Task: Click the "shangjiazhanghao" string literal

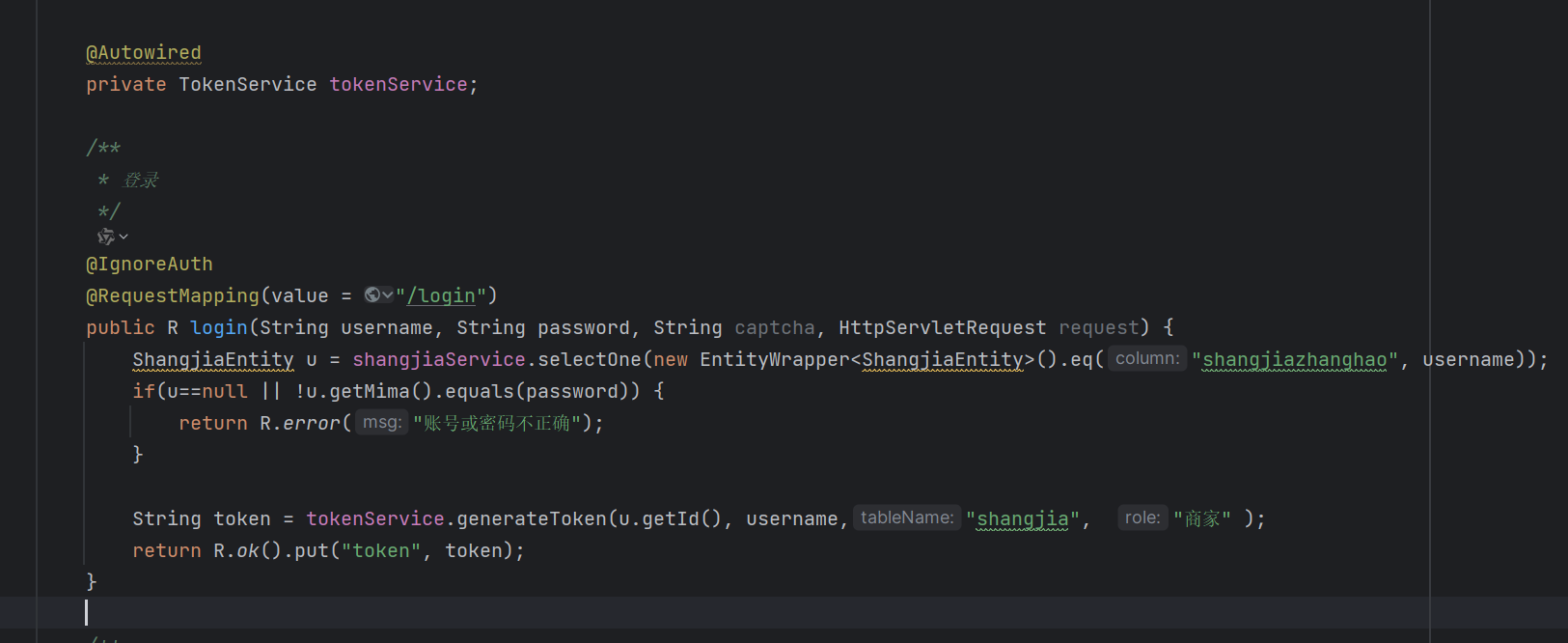Action: tap(1295, 359)
